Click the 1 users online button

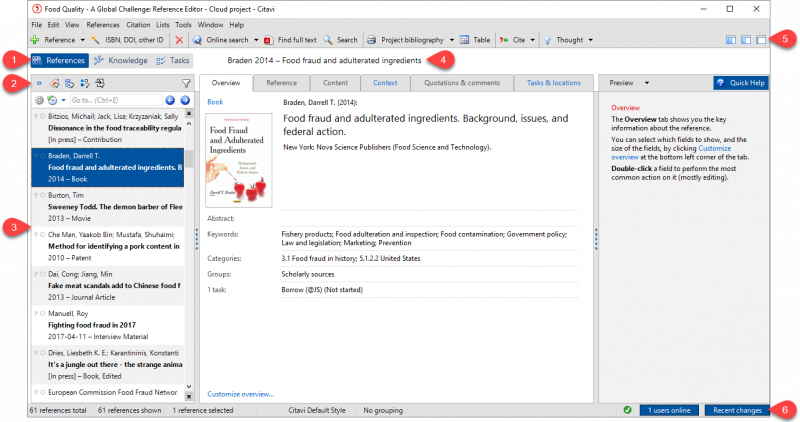[x=669, y=410]
